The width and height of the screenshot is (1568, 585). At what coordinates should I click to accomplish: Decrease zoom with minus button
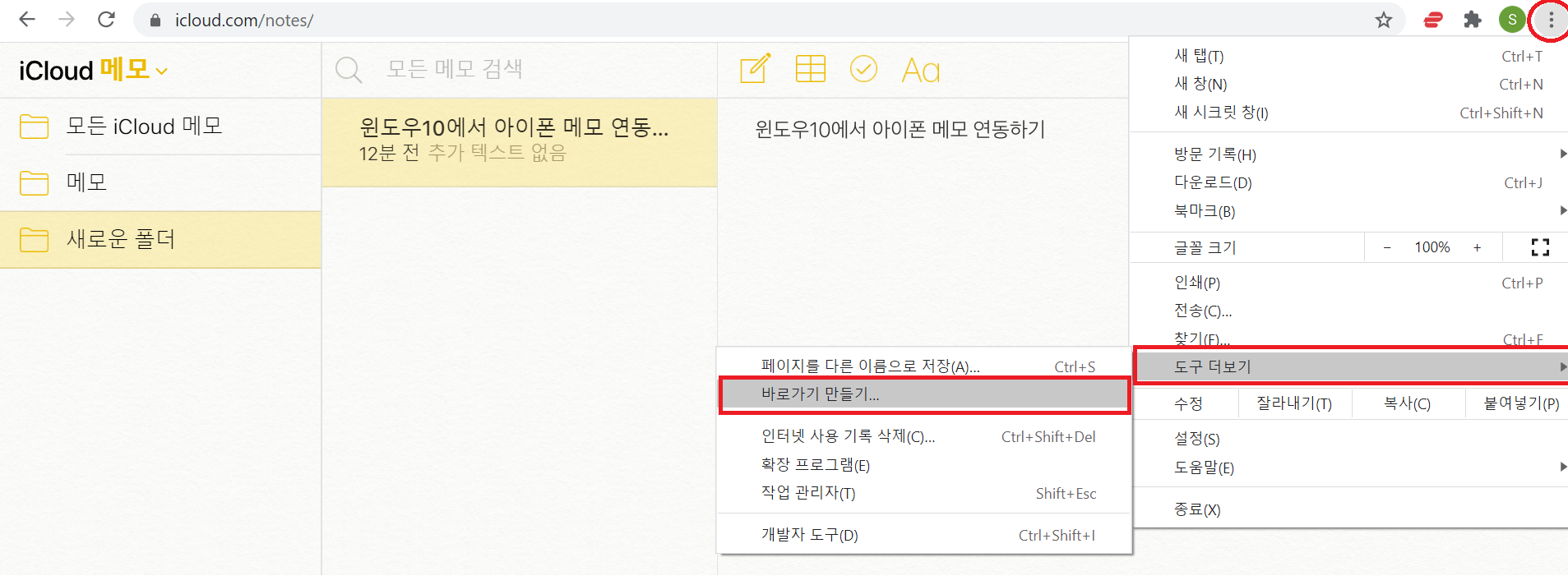pos(1387,247)
